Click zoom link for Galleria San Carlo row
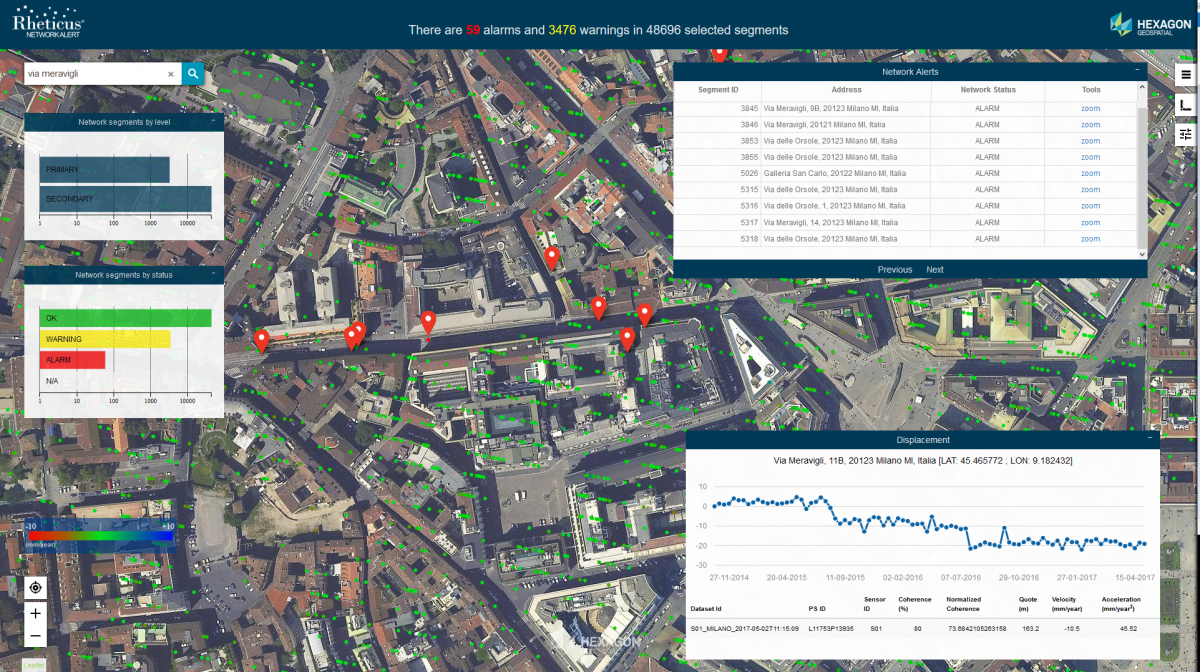This screenshot has width=1200, height=672. tap(1090, 173)
